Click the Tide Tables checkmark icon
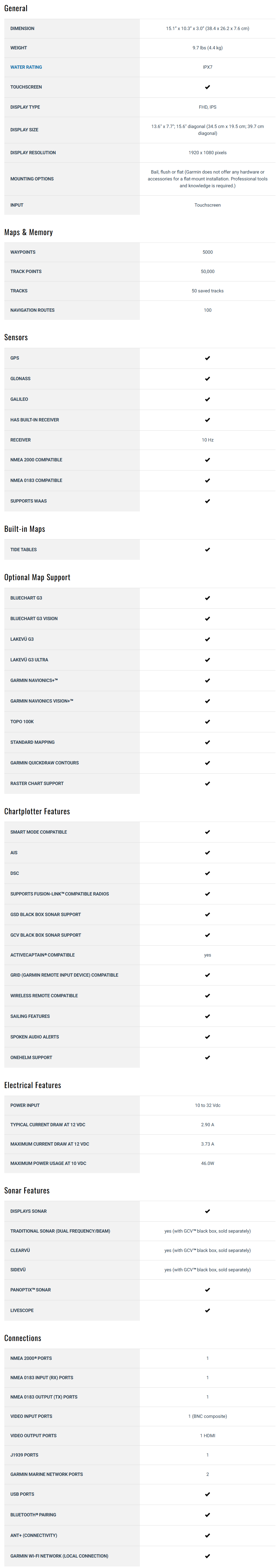277x1568 pixels. tap(208, 550)
